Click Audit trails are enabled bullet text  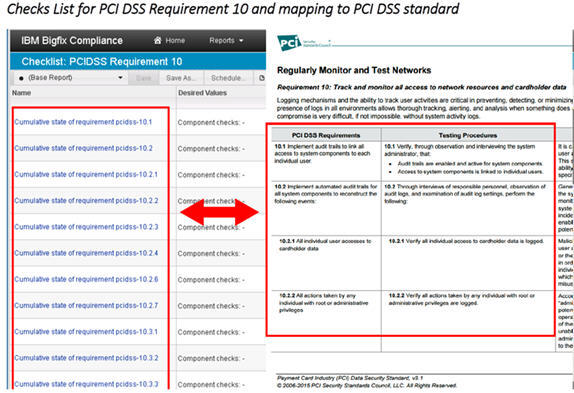pyautogui.click(x=470, y=164)
